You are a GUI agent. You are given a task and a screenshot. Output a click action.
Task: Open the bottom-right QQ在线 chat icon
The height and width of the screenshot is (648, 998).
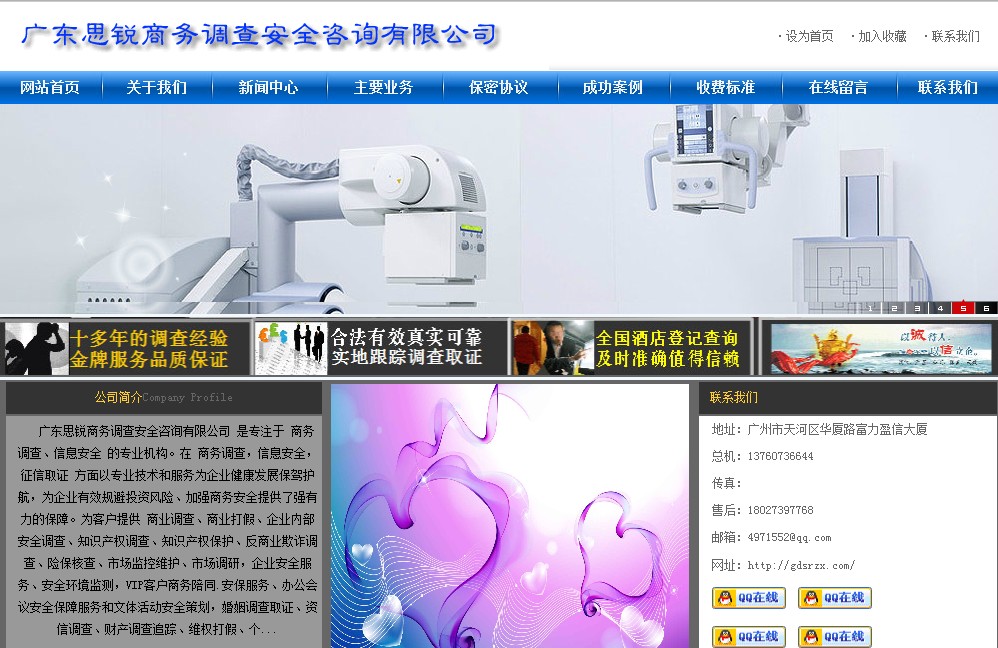click(835, 636)
